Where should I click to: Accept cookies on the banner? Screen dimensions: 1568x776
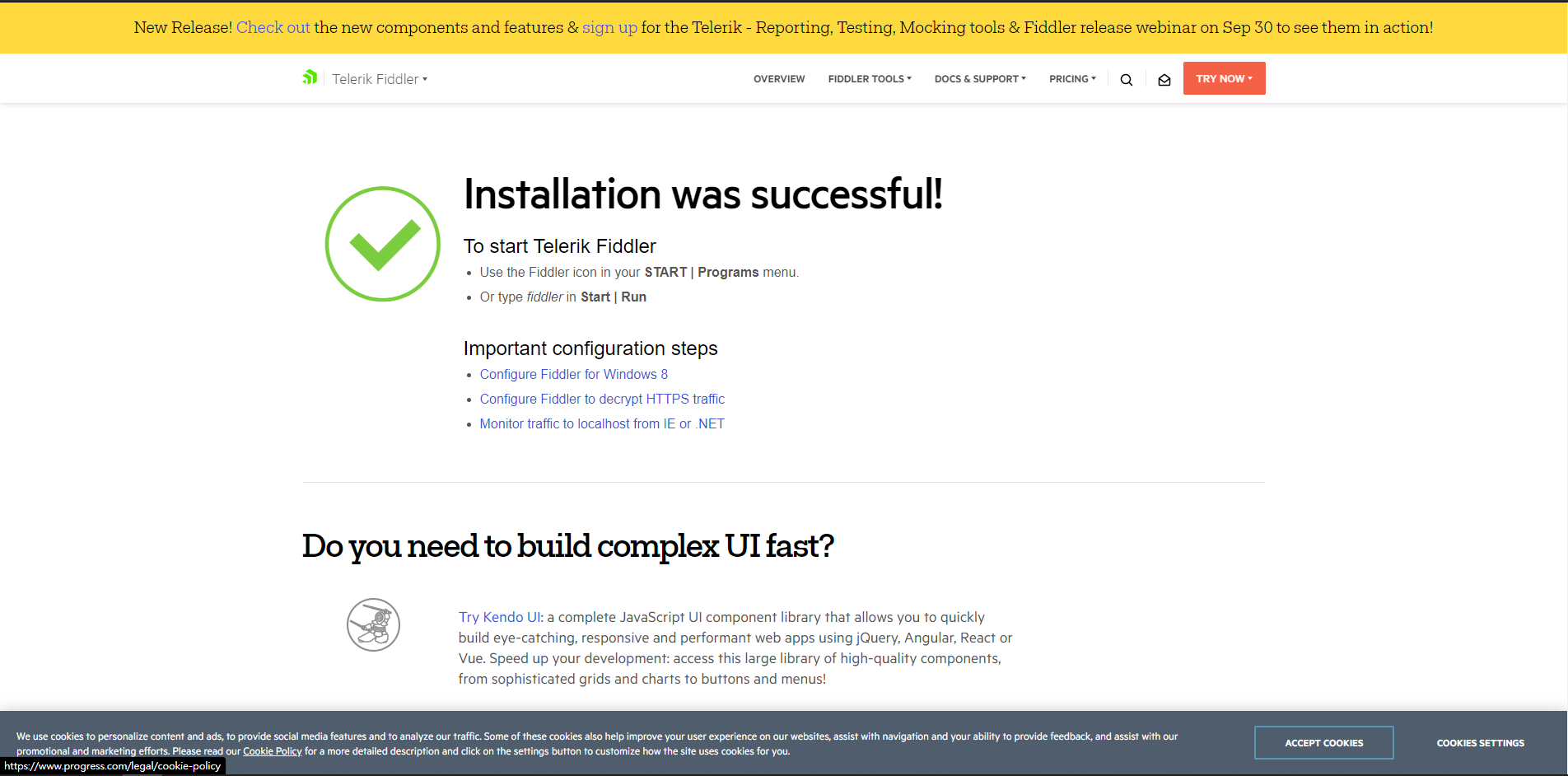click(1324, 743)
